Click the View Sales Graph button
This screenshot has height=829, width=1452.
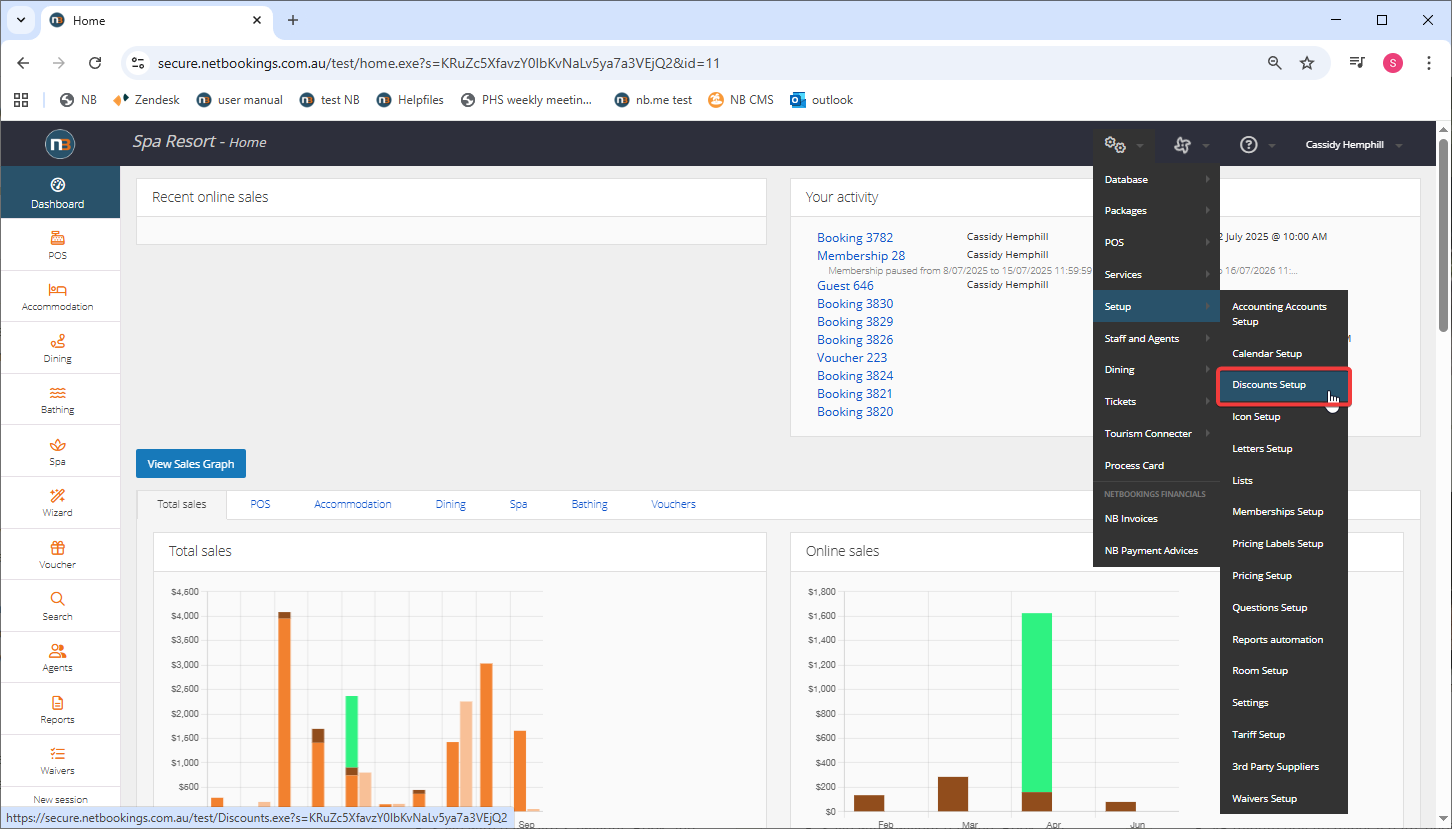coord(190,464)
